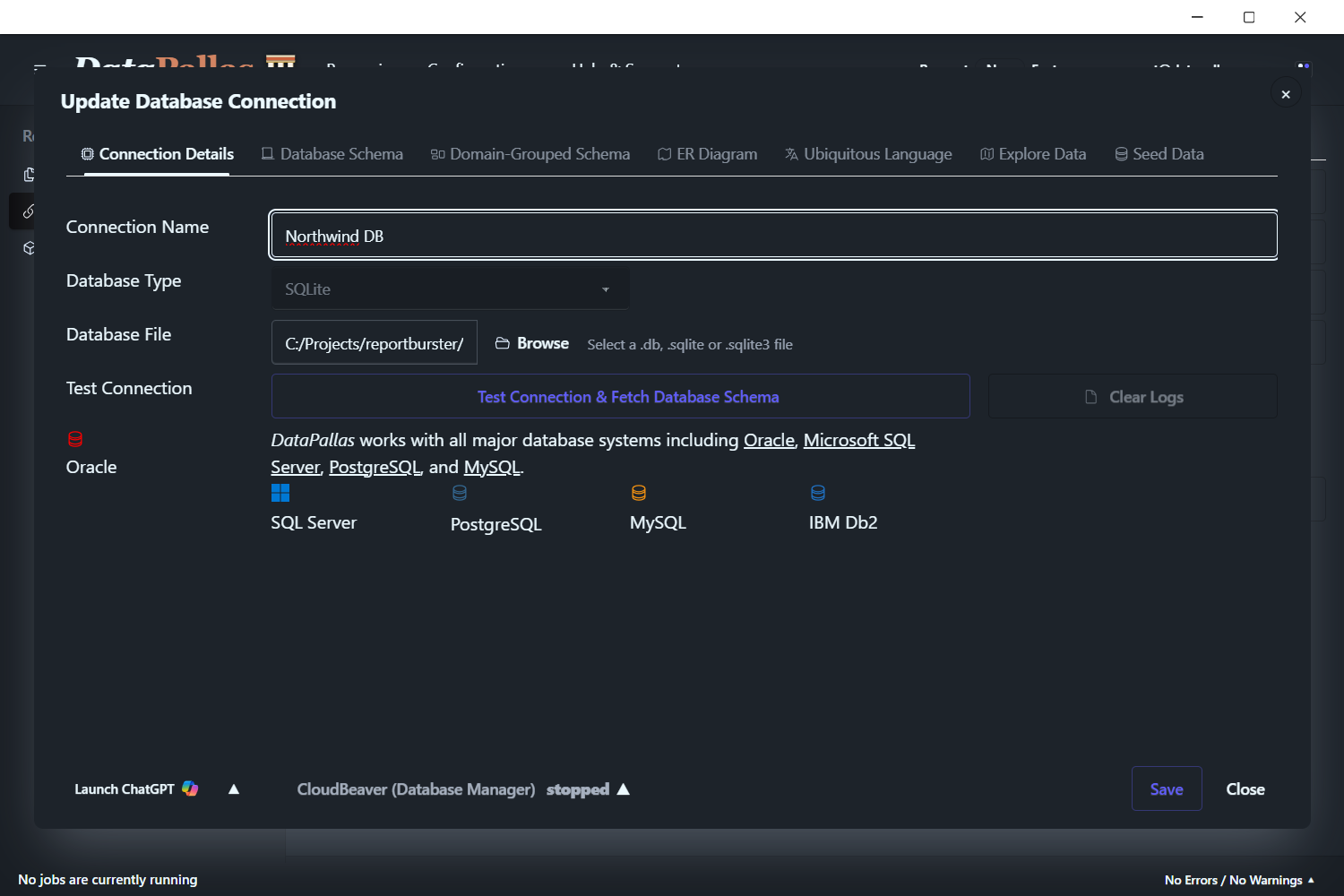Browse for a database file
Viewport: 1344px width, 896px height.
point(532,343)
